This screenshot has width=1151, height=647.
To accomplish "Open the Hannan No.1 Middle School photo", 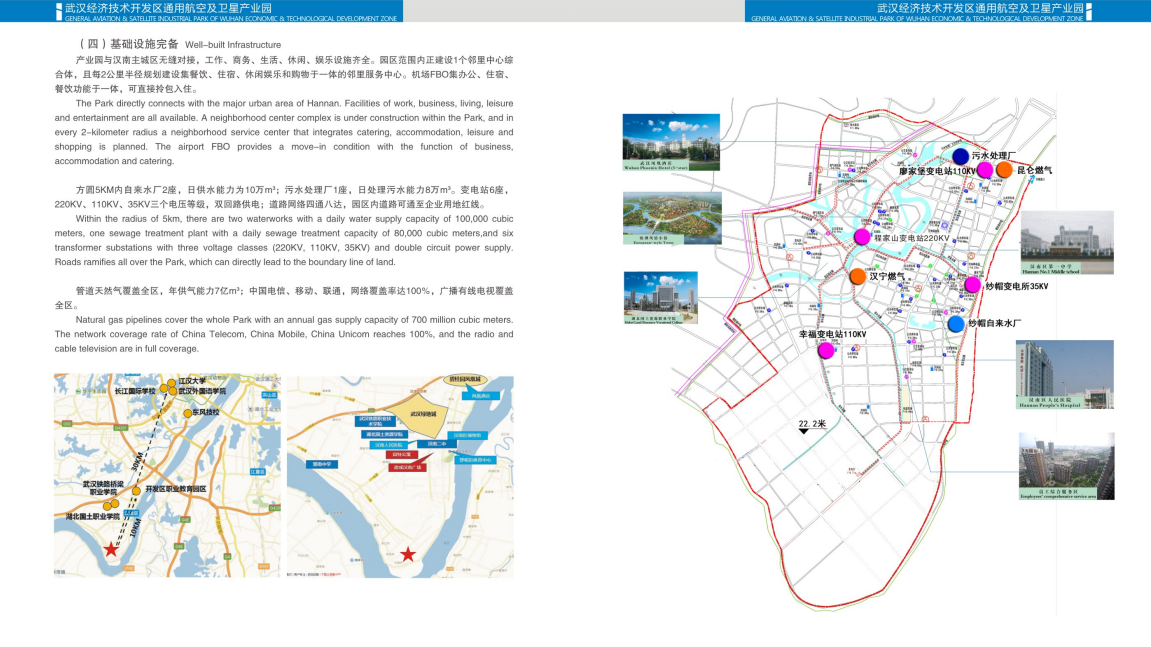I will coord(1067,242).
